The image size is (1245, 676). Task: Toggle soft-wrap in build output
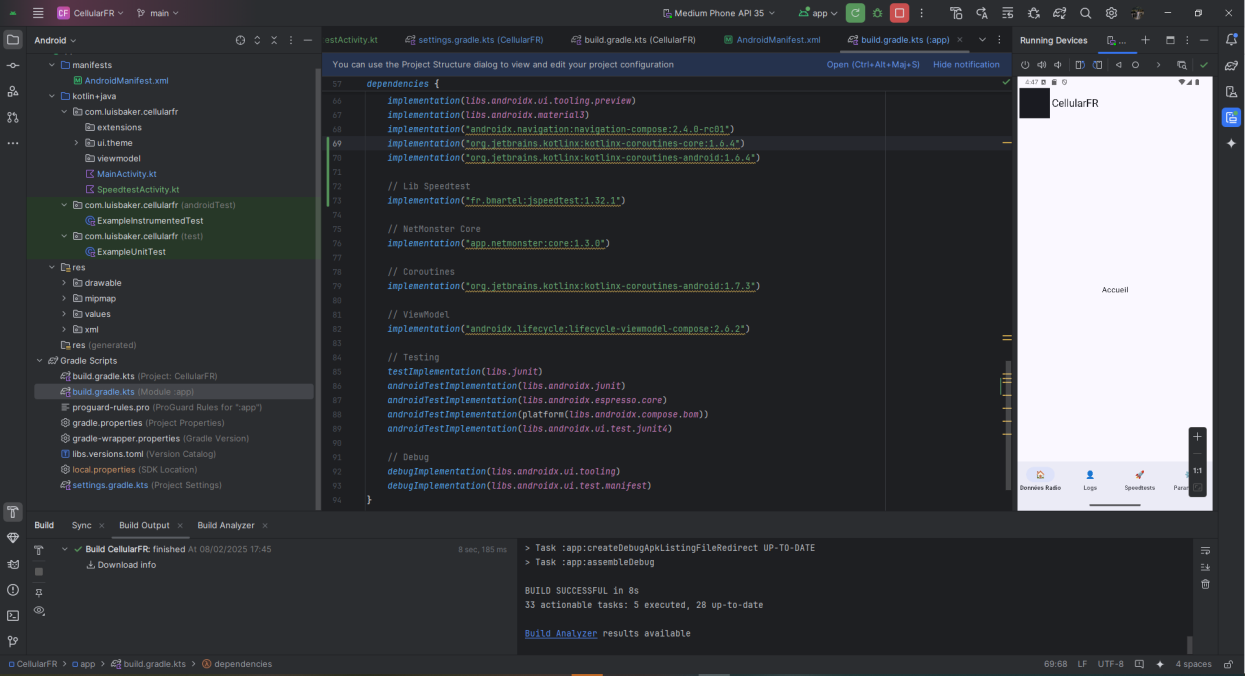1205,550
